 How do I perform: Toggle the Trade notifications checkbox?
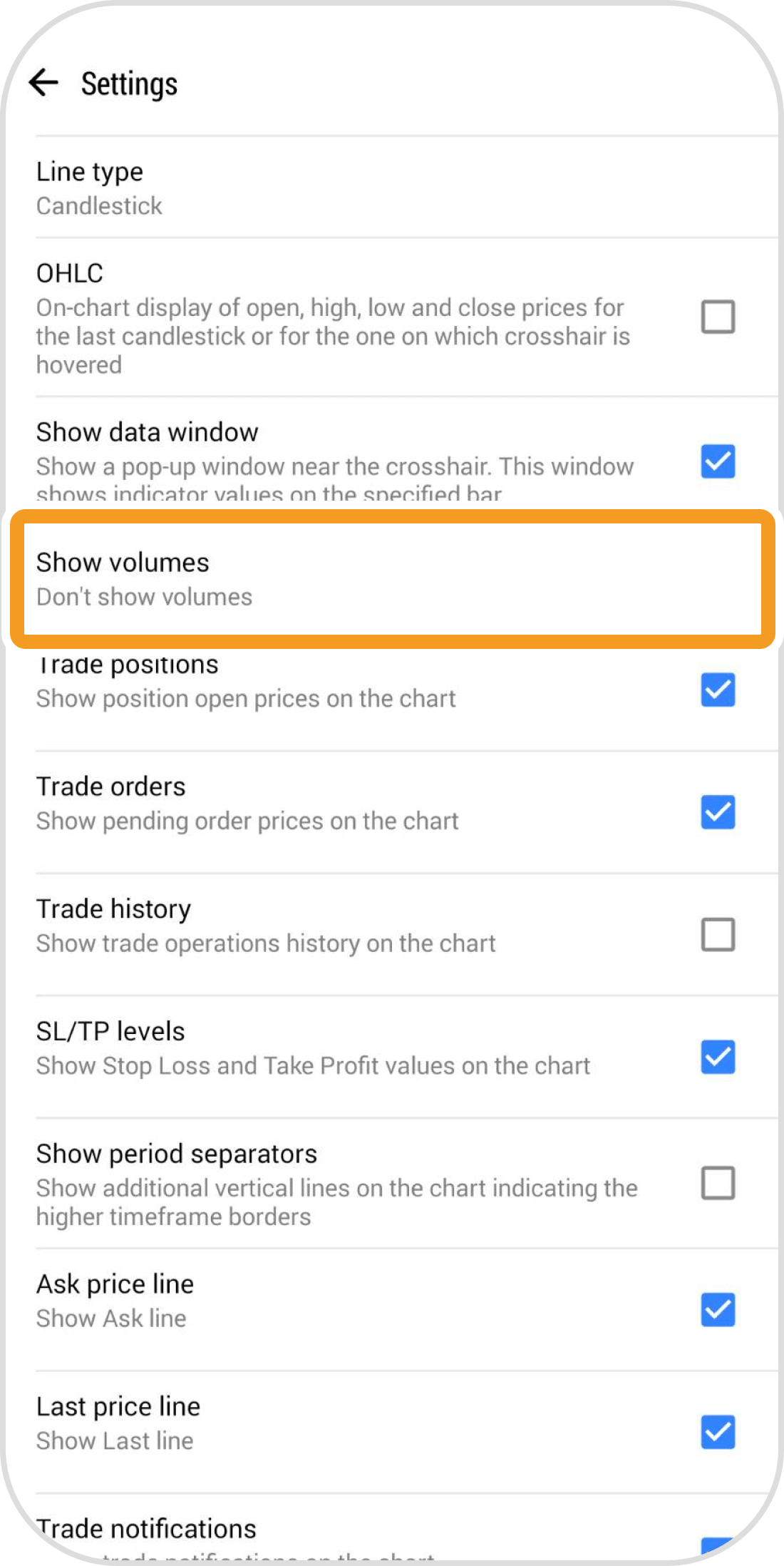click(x=718, y=1546)
